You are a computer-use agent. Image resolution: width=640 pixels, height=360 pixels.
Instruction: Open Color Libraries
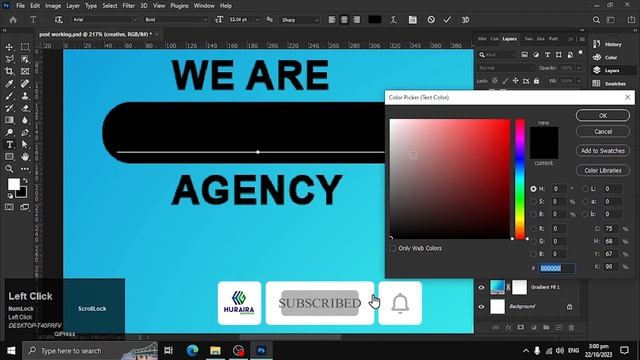(x=603, y=170)
